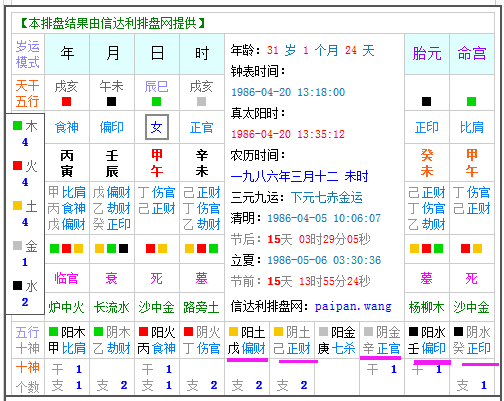Click 食神 in the year column

(x=67, y=127)
